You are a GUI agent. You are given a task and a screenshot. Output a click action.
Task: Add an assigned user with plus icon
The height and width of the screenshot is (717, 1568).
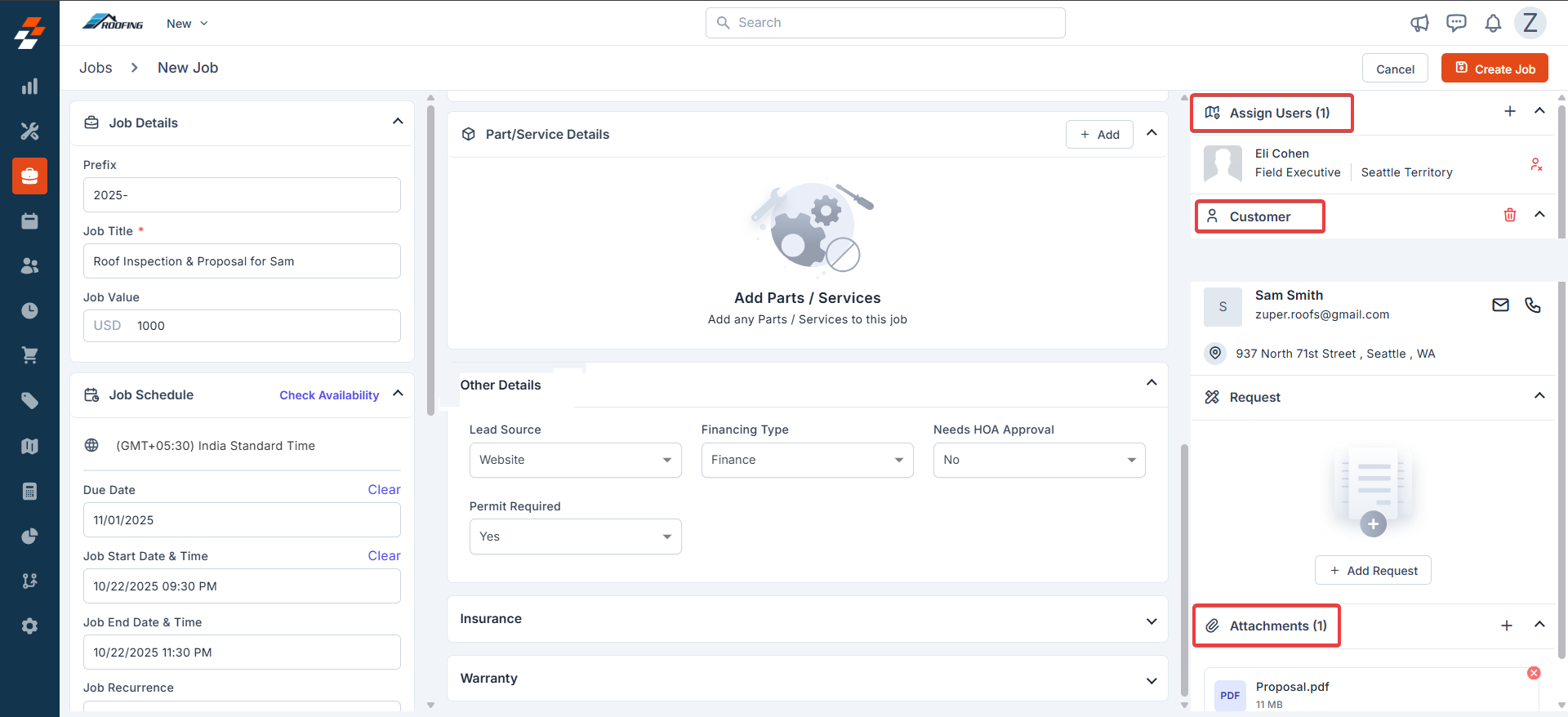[1510, 111]
